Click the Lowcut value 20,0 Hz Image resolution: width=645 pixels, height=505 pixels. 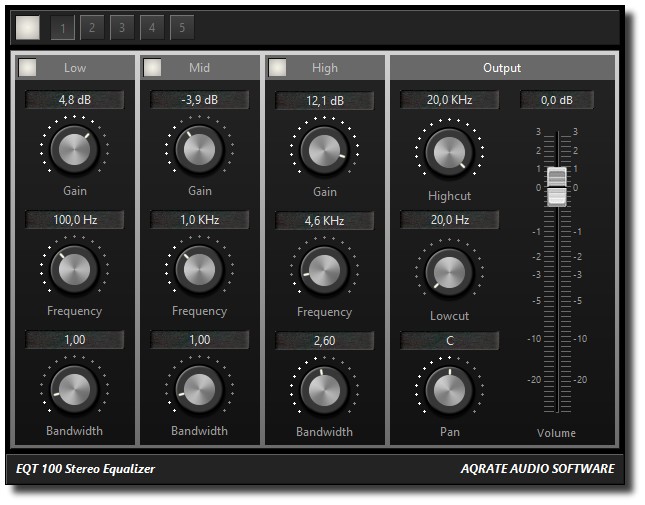tap(450, 220)
